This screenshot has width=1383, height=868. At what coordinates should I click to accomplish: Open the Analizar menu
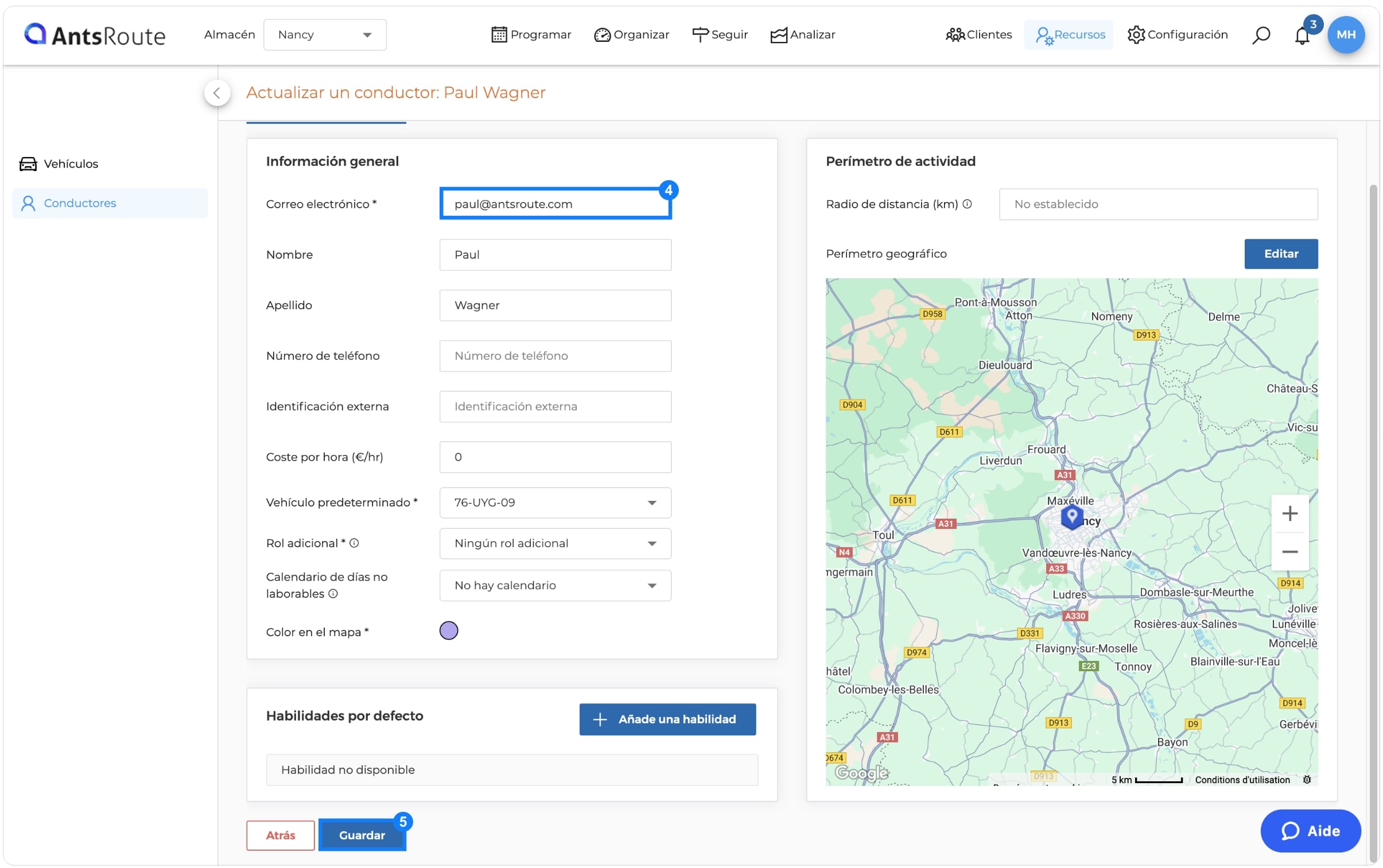point(803,34)
